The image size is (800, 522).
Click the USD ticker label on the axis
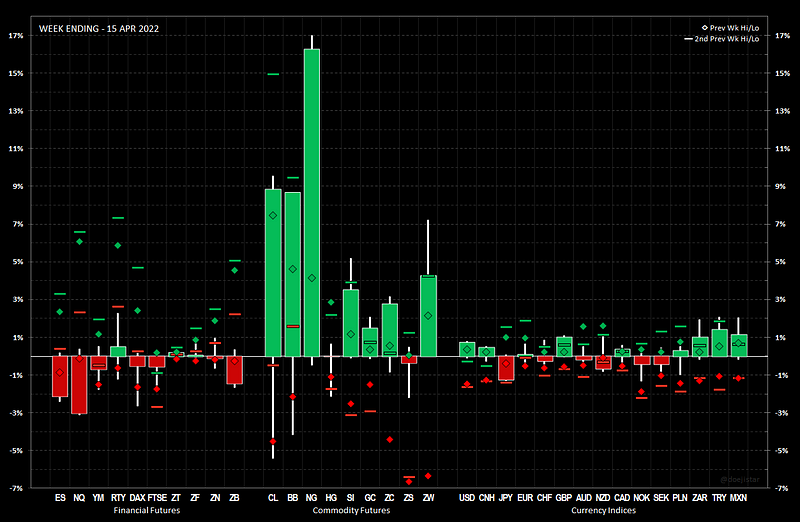[466, 497]
